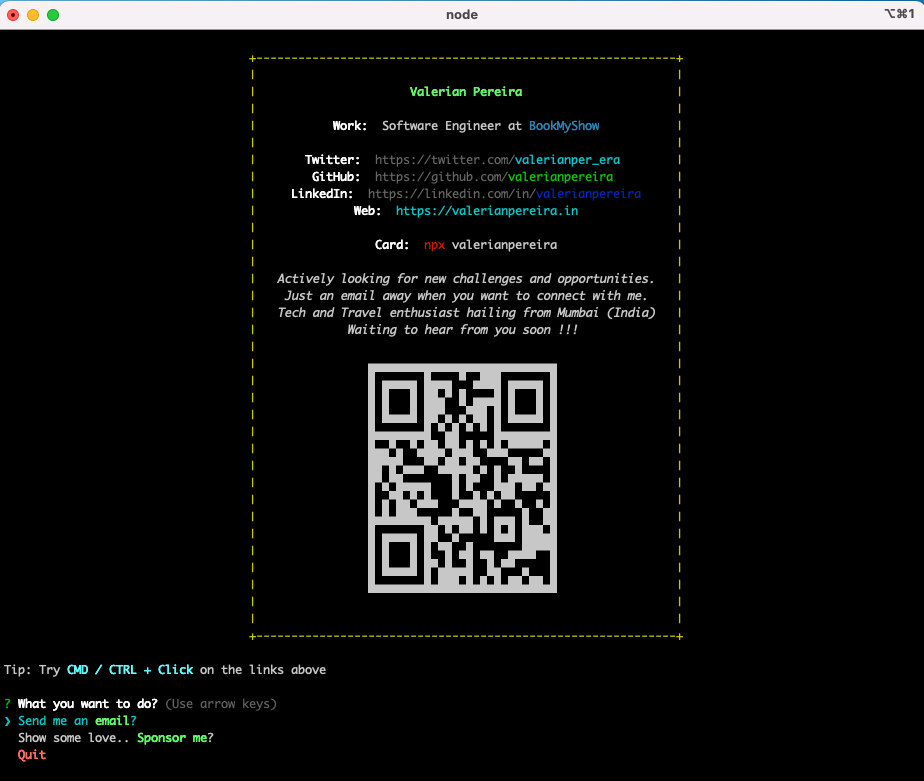The height and width of the screenshot is (781, 924).
Task: Click the '(Use arrow keys)' hint
Action: [221, 704]
